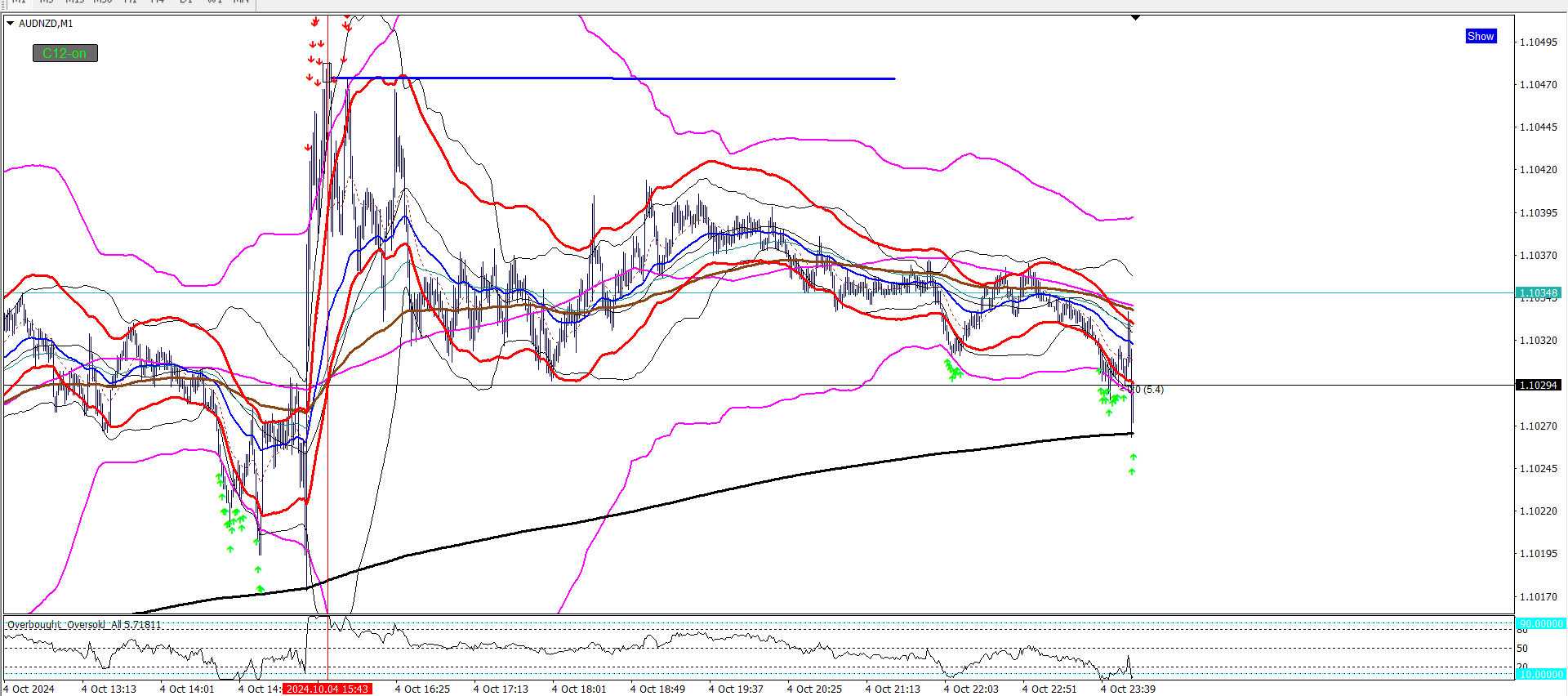
Task: Click the 4 Oct 18:49 time label
Action: pos(657,689)
